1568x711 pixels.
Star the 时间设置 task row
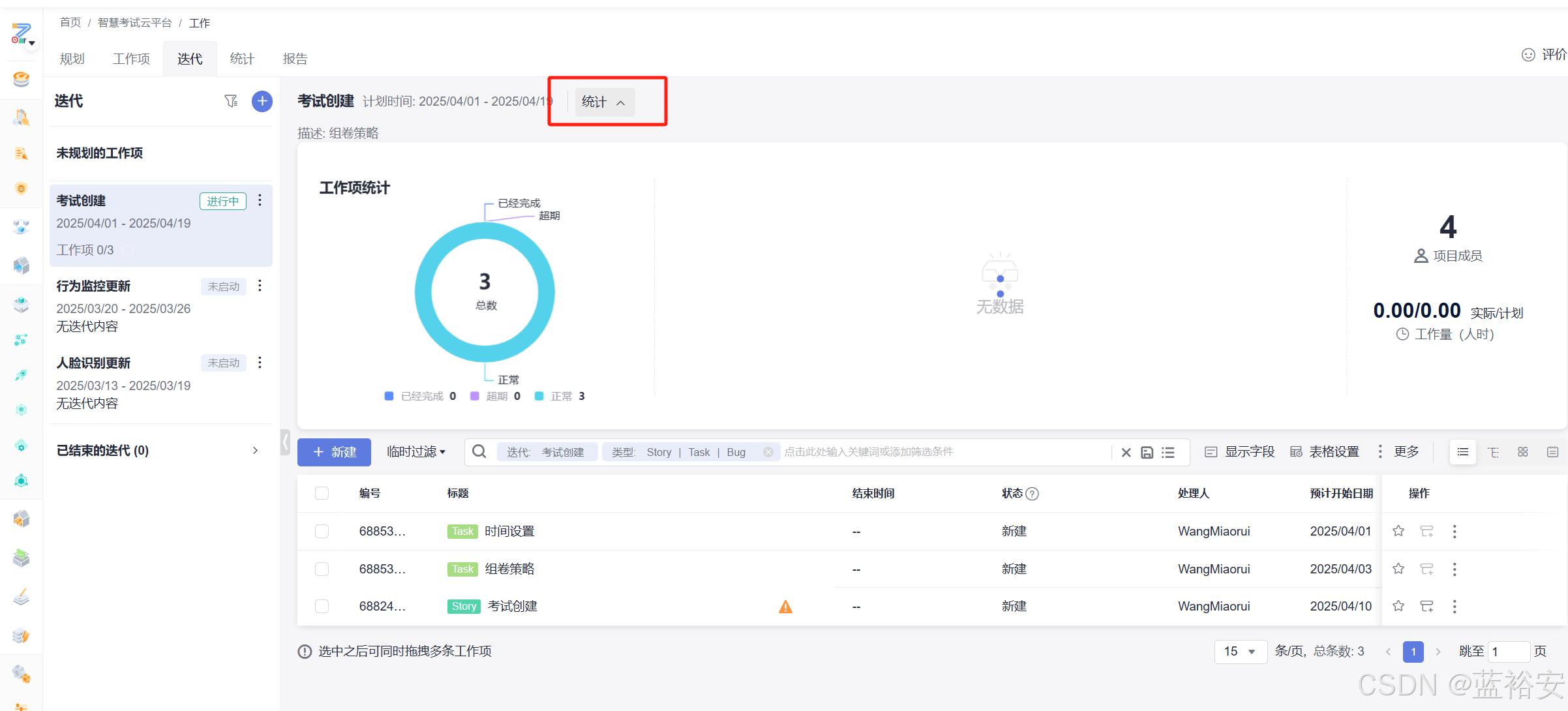tap(1398, 531)
